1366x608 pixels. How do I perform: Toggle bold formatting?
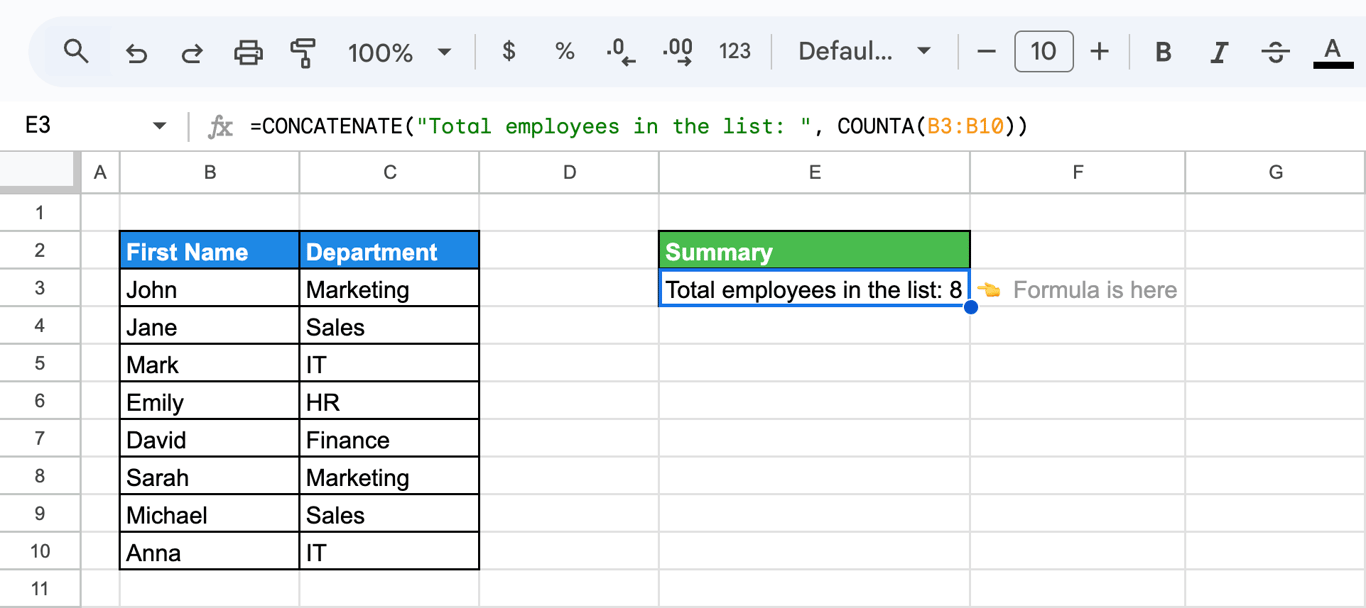(1163, 52)
